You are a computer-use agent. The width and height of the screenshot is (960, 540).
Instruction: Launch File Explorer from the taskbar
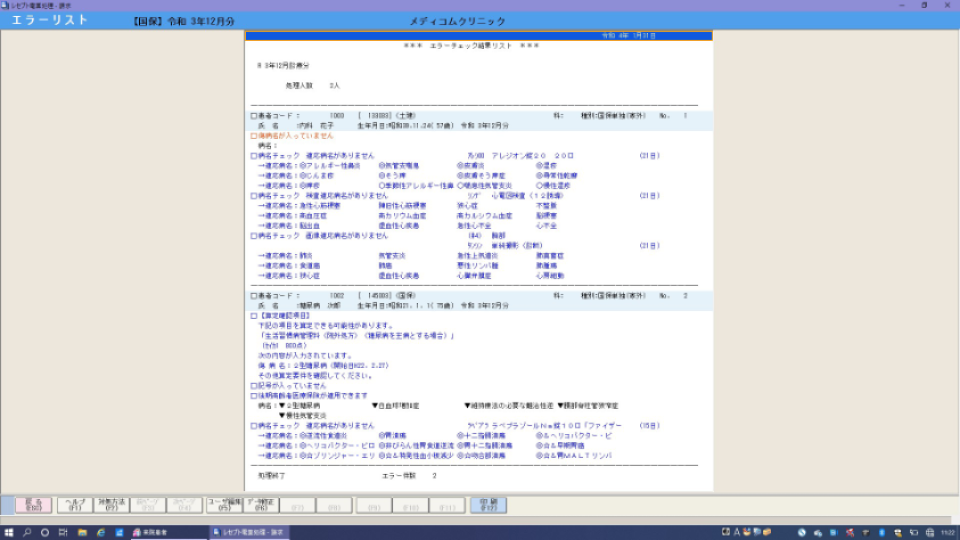[81, 532]
